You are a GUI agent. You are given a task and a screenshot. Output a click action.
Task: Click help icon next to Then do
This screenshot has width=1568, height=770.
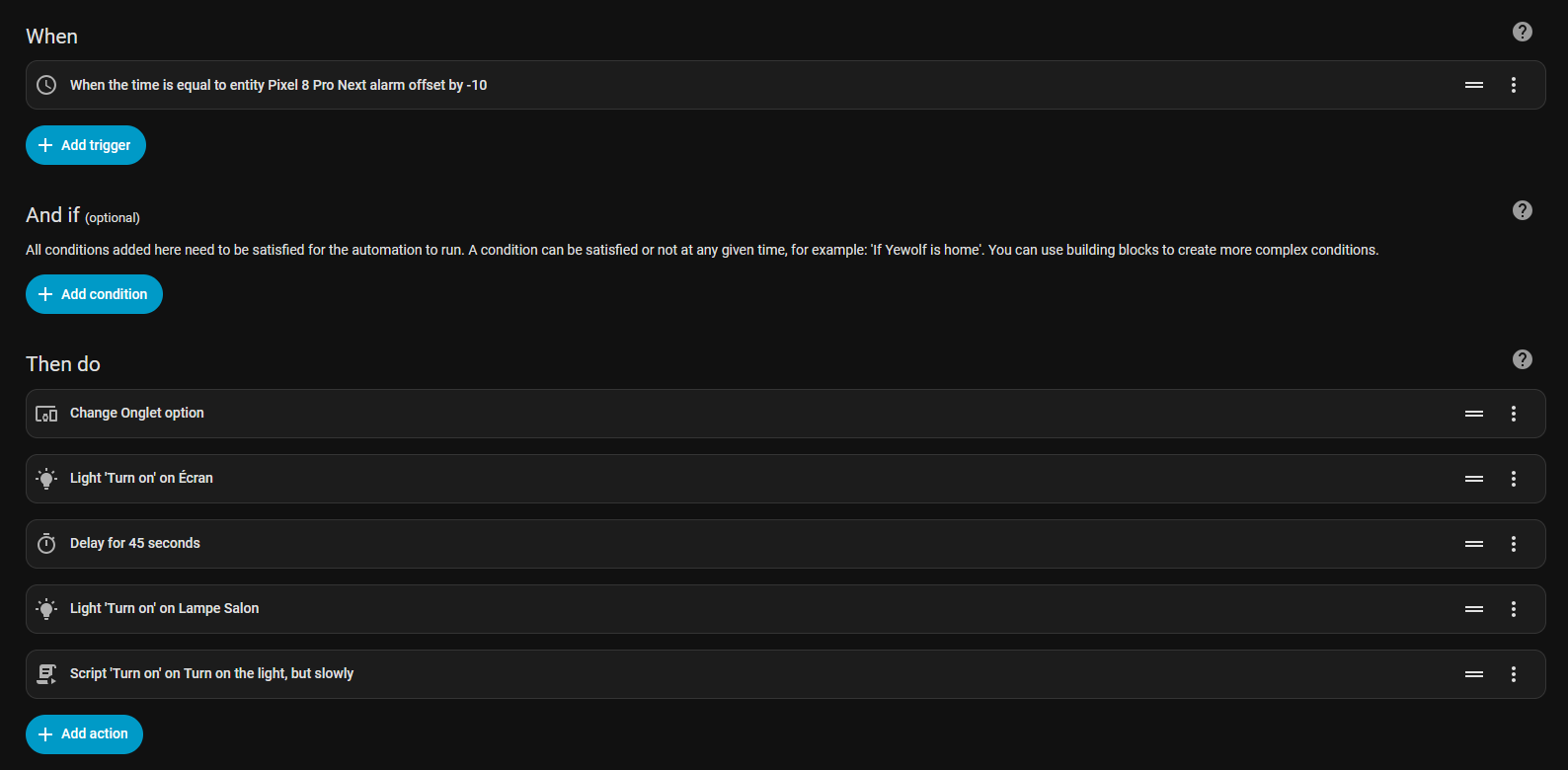click(1522, 359)
